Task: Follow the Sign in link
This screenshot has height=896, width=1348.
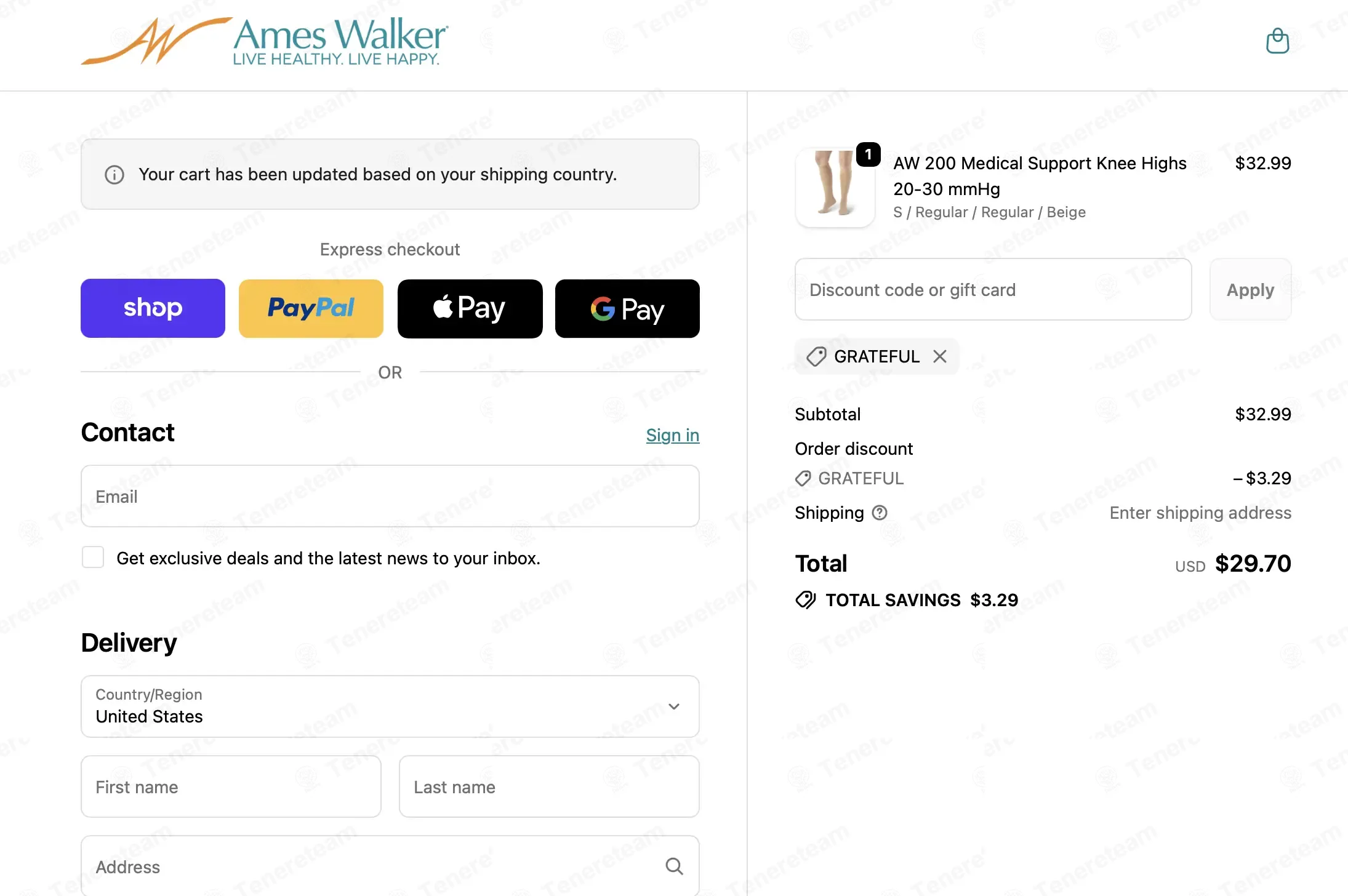Action: 672,435
